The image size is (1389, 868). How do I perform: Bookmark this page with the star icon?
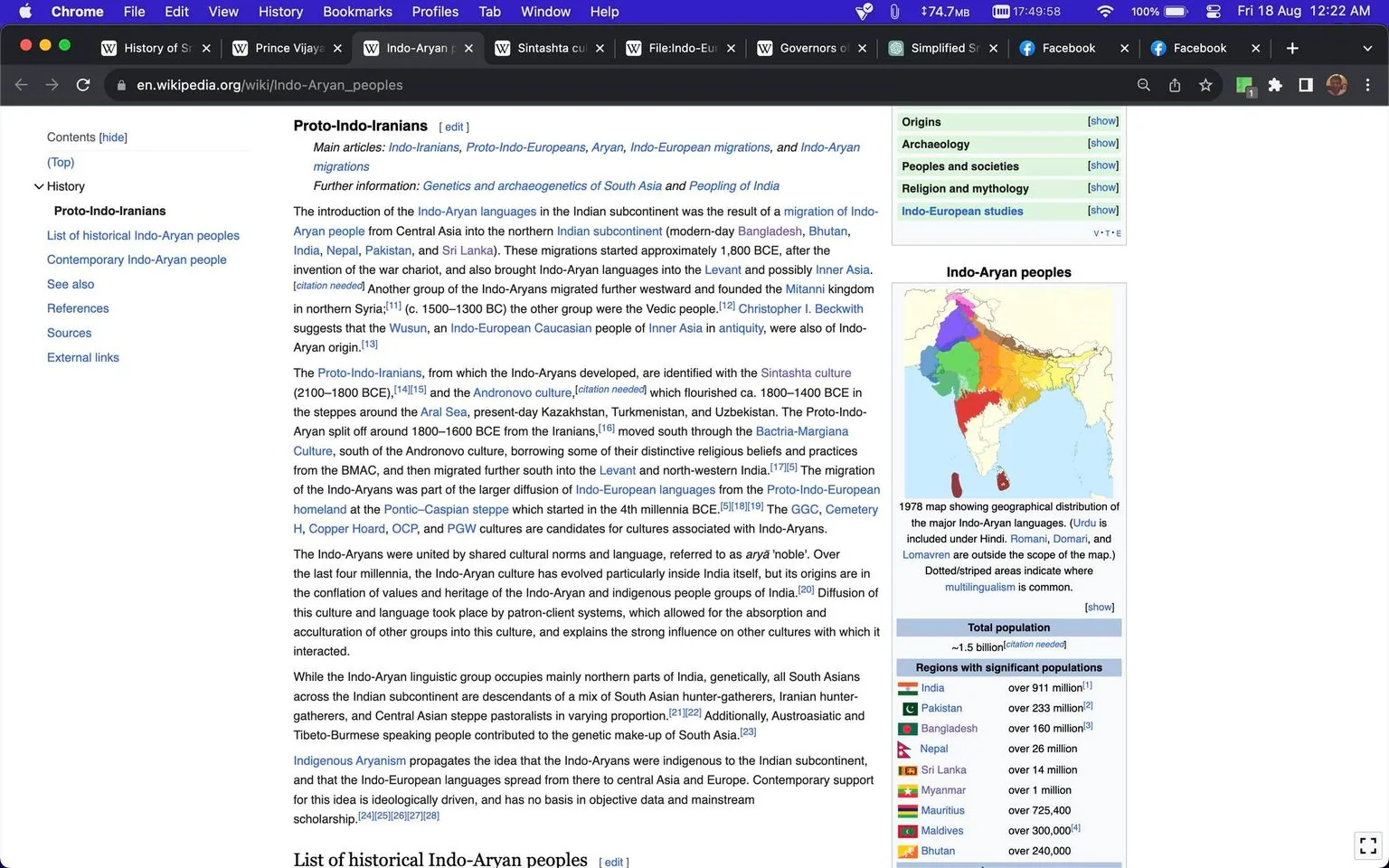[x=1205, y=85]
